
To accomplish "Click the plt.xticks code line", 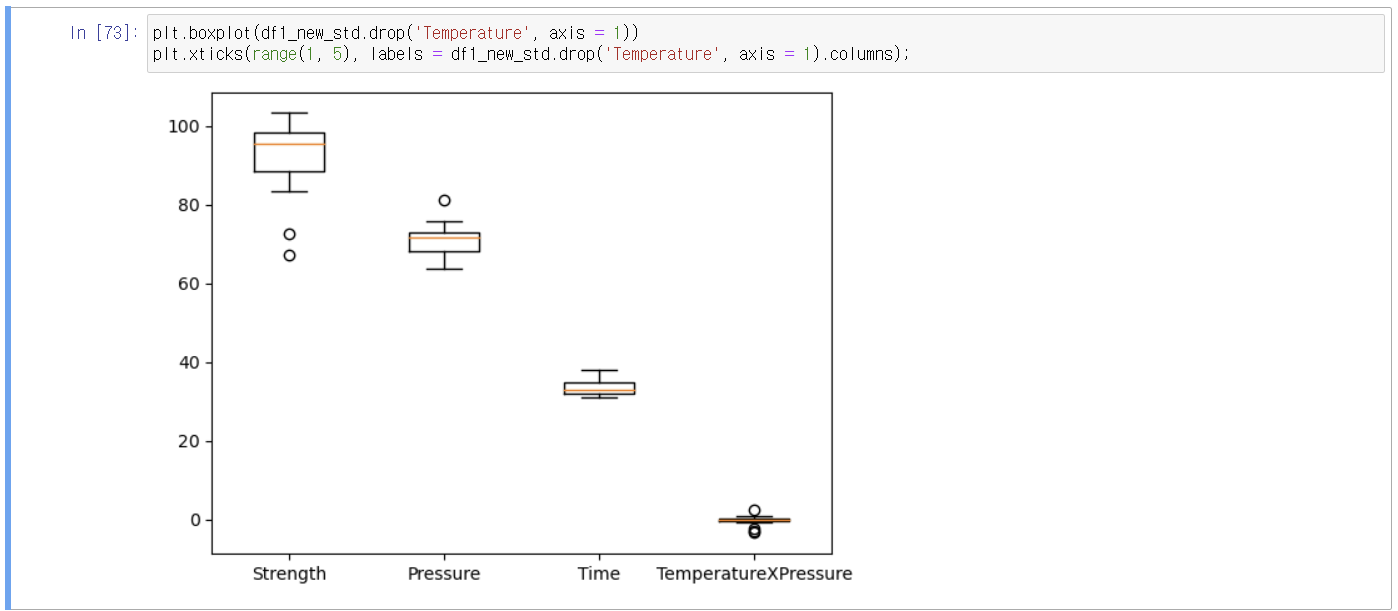I will tap(531, 54).
